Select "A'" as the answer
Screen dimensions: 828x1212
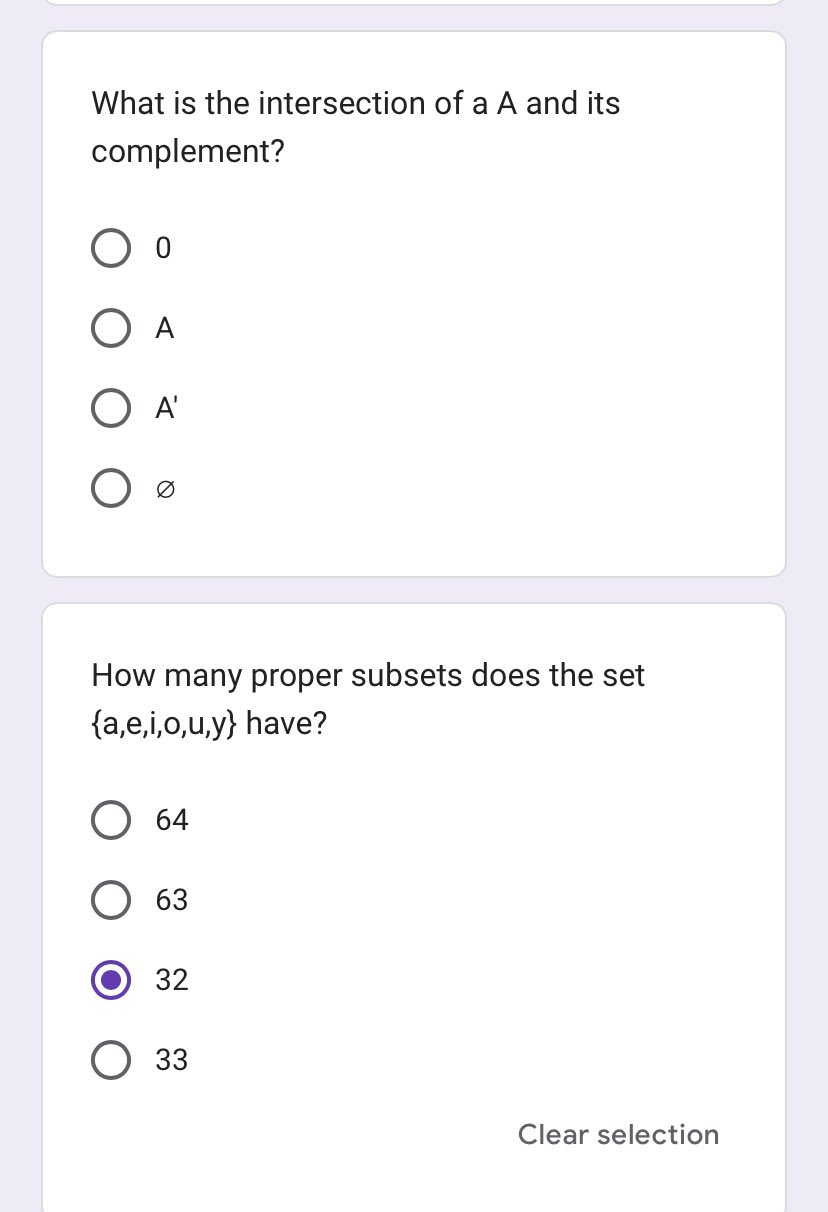coord(111,408)
